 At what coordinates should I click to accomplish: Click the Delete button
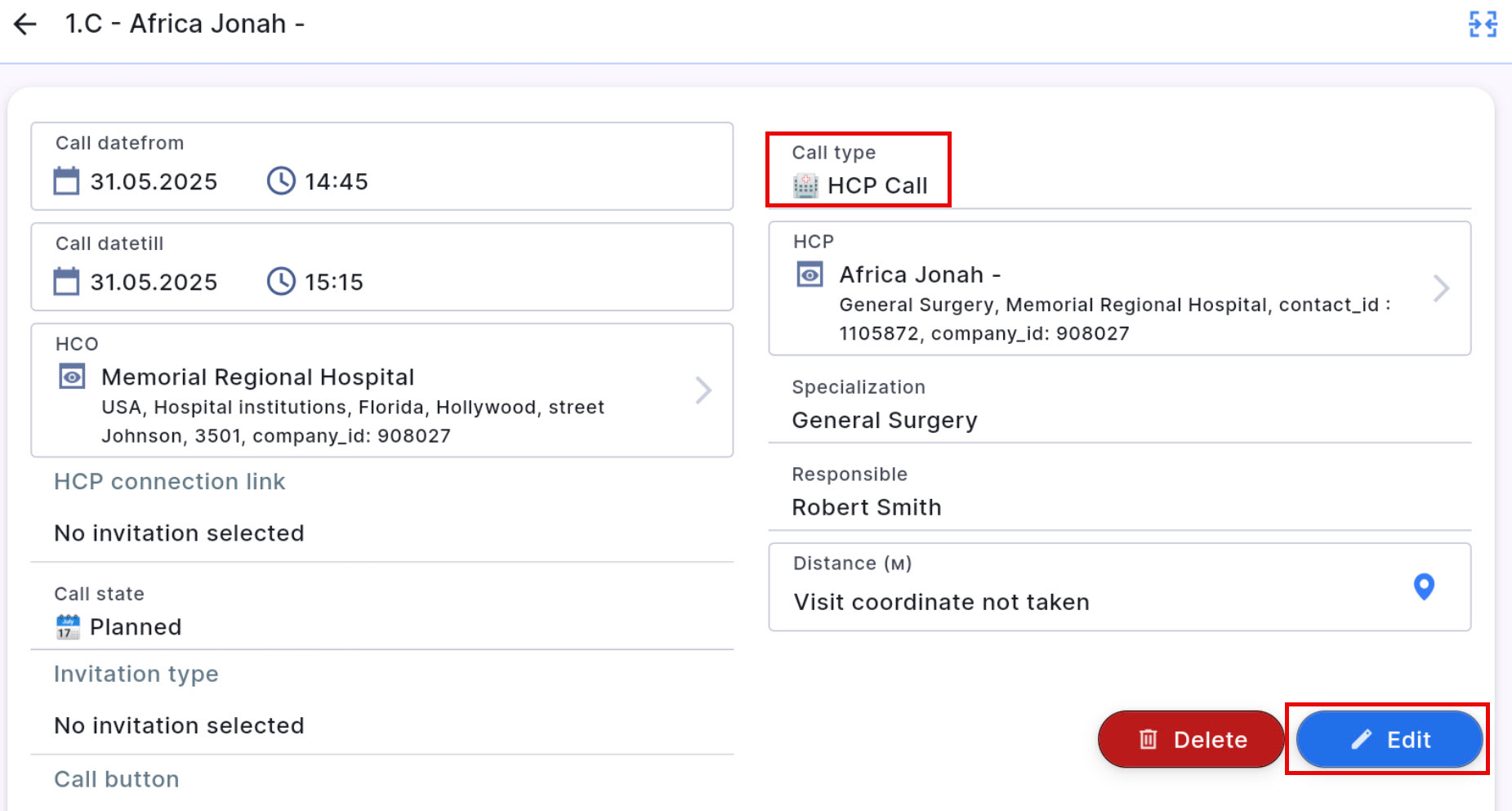coord(1192,739)
